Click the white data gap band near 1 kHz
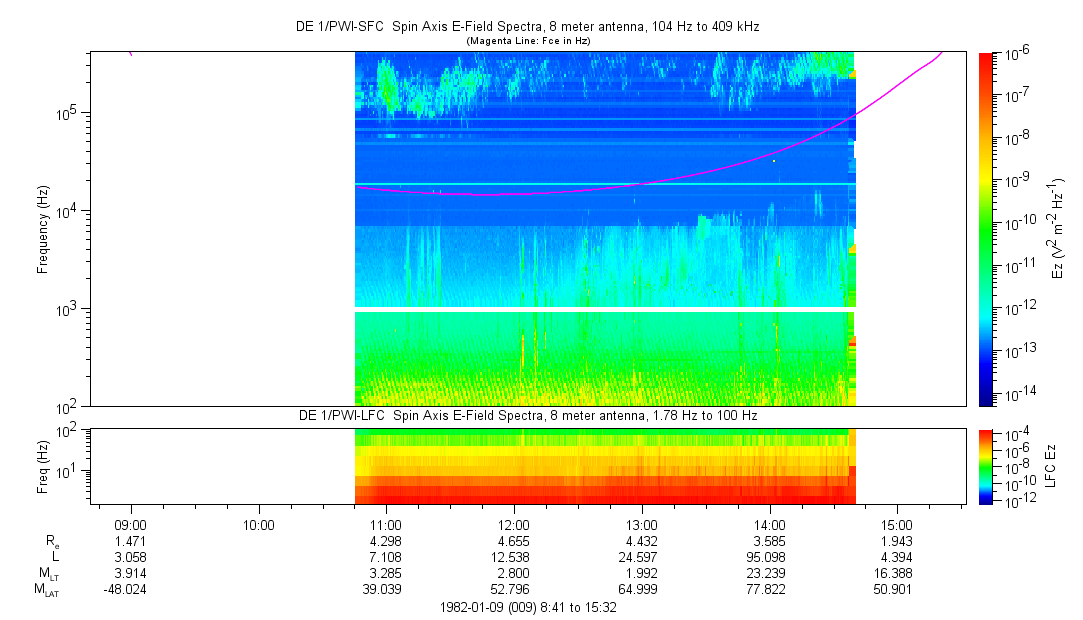The image size is (1083, 620). (605, 310)
